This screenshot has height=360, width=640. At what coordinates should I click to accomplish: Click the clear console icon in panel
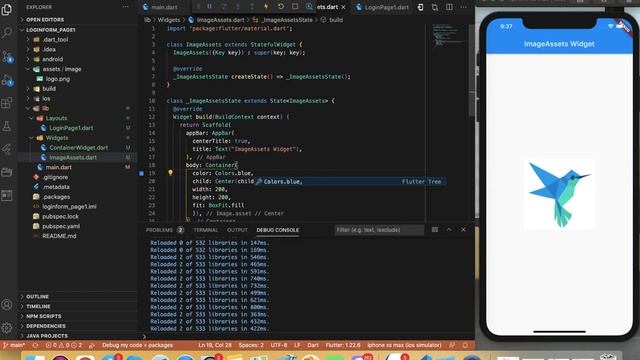(x=435, y=230)
